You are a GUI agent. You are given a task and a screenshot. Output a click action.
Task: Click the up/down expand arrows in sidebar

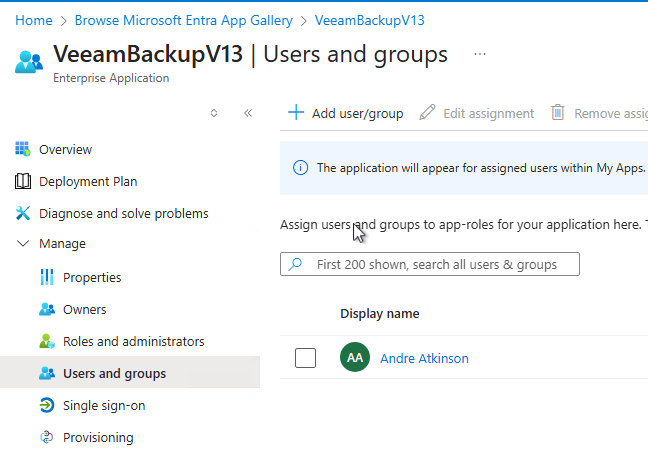pos(214,113)
